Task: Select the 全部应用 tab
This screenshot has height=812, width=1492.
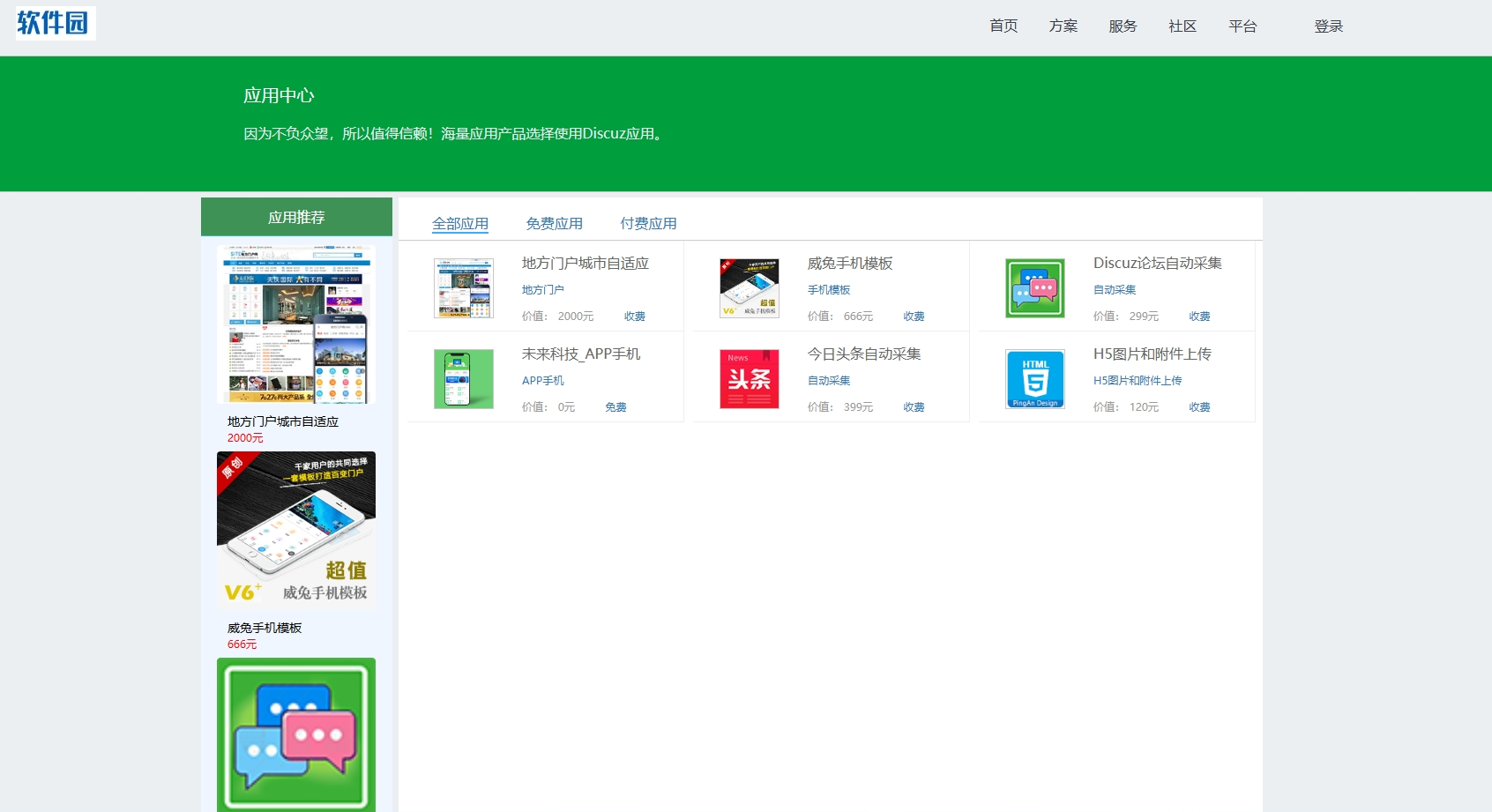Action: pos(459,224)
